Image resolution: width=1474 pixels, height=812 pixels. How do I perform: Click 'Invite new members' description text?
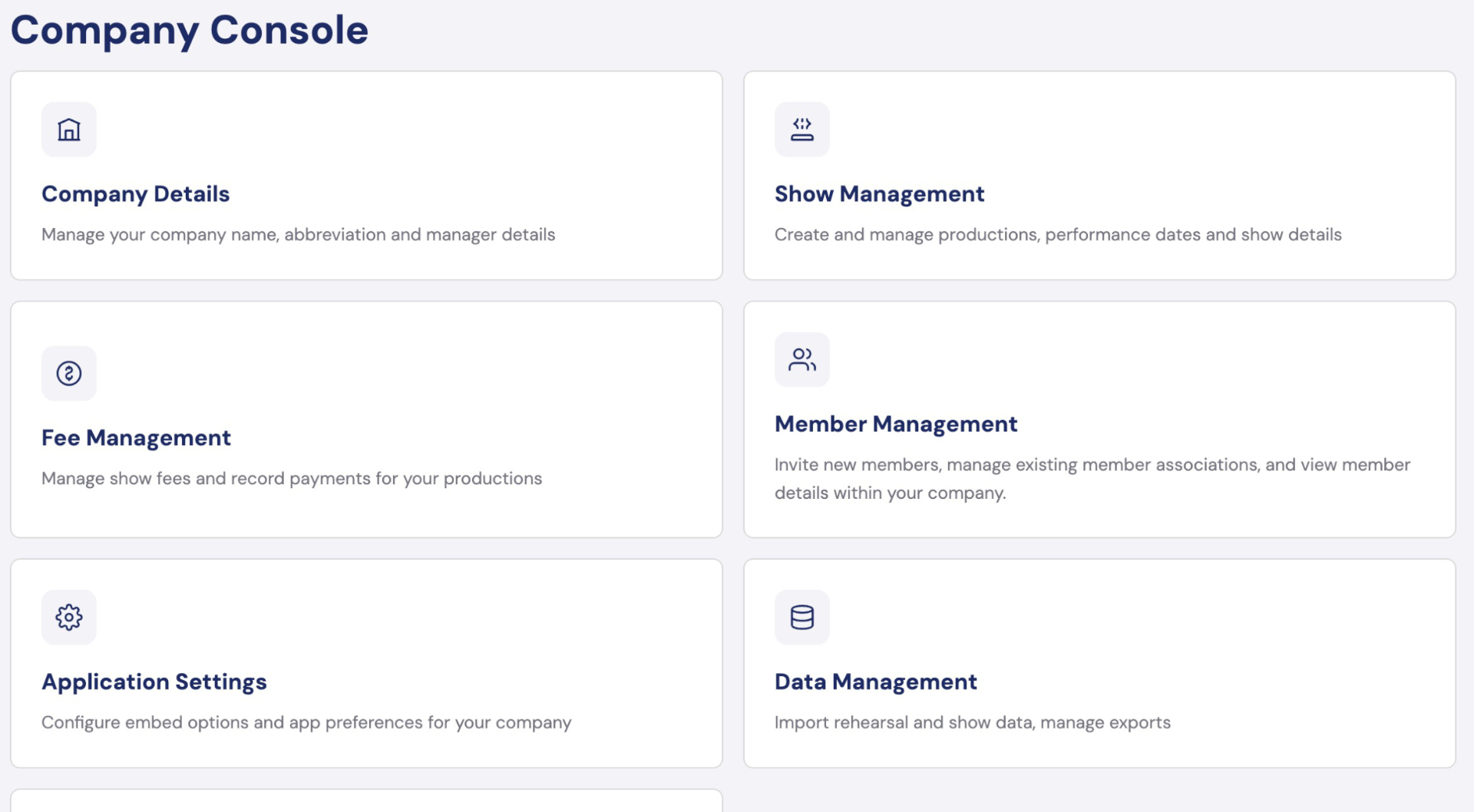(x=1092, y=479)
